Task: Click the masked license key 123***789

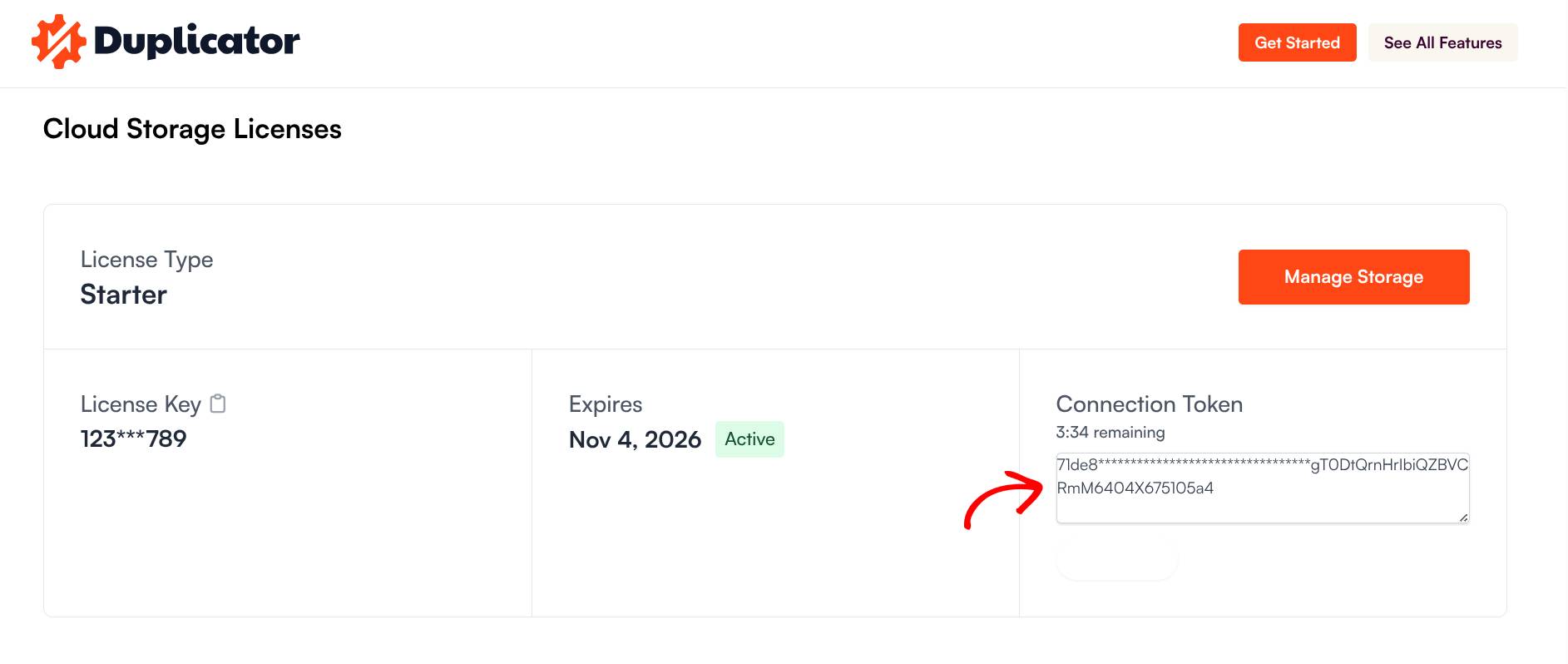Action: pyautogui.click(x=133, y=439)
